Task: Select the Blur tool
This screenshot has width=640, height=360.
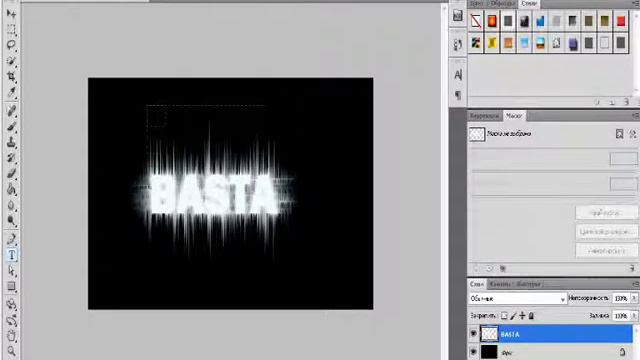Action: (x=11, y=205)
